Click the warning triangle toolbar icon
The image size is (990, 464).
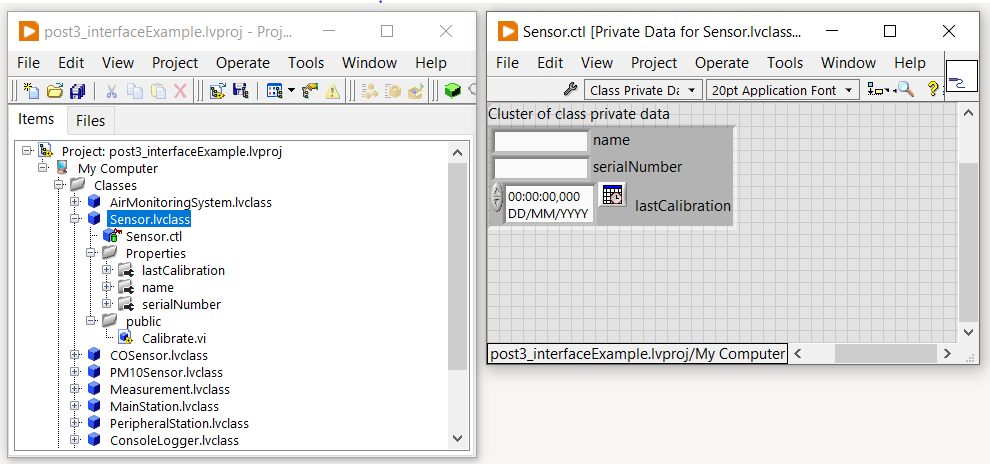click(332, 91)
